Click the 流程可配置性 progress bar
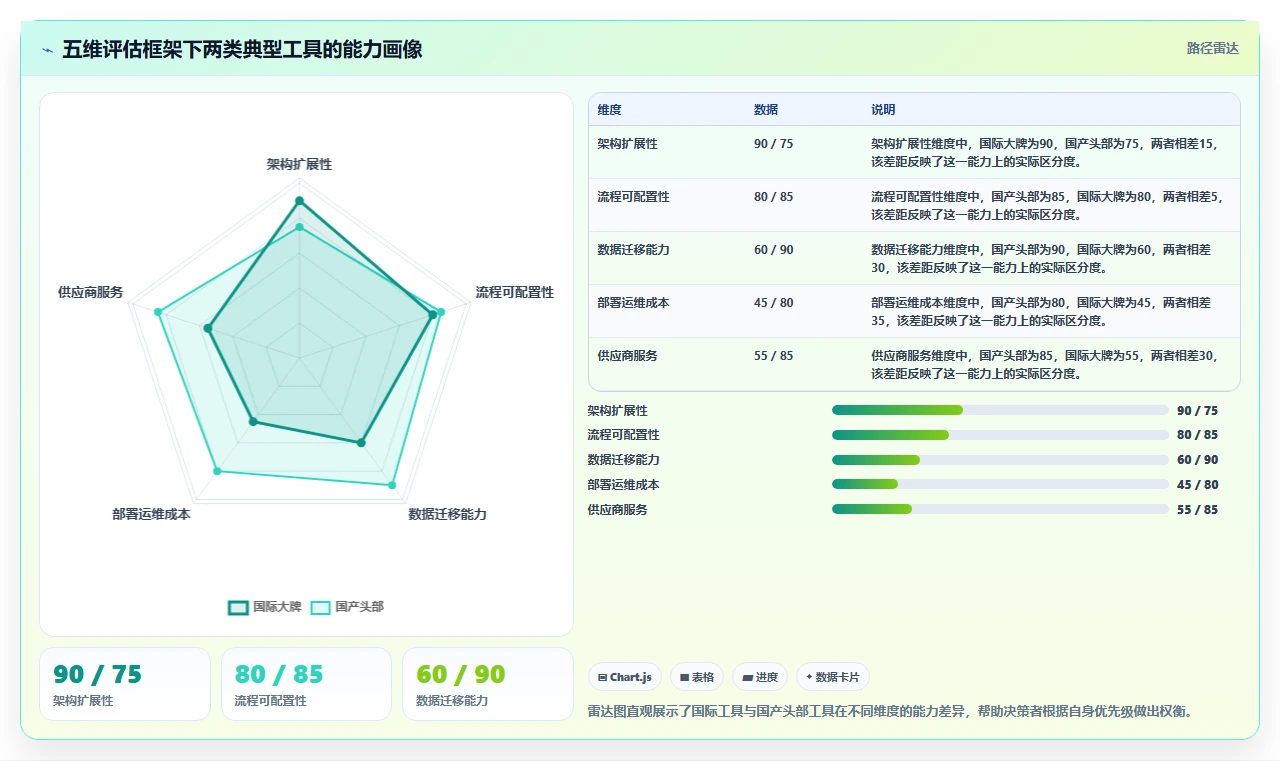The image size is (1280, 761). coord(1000,435)
